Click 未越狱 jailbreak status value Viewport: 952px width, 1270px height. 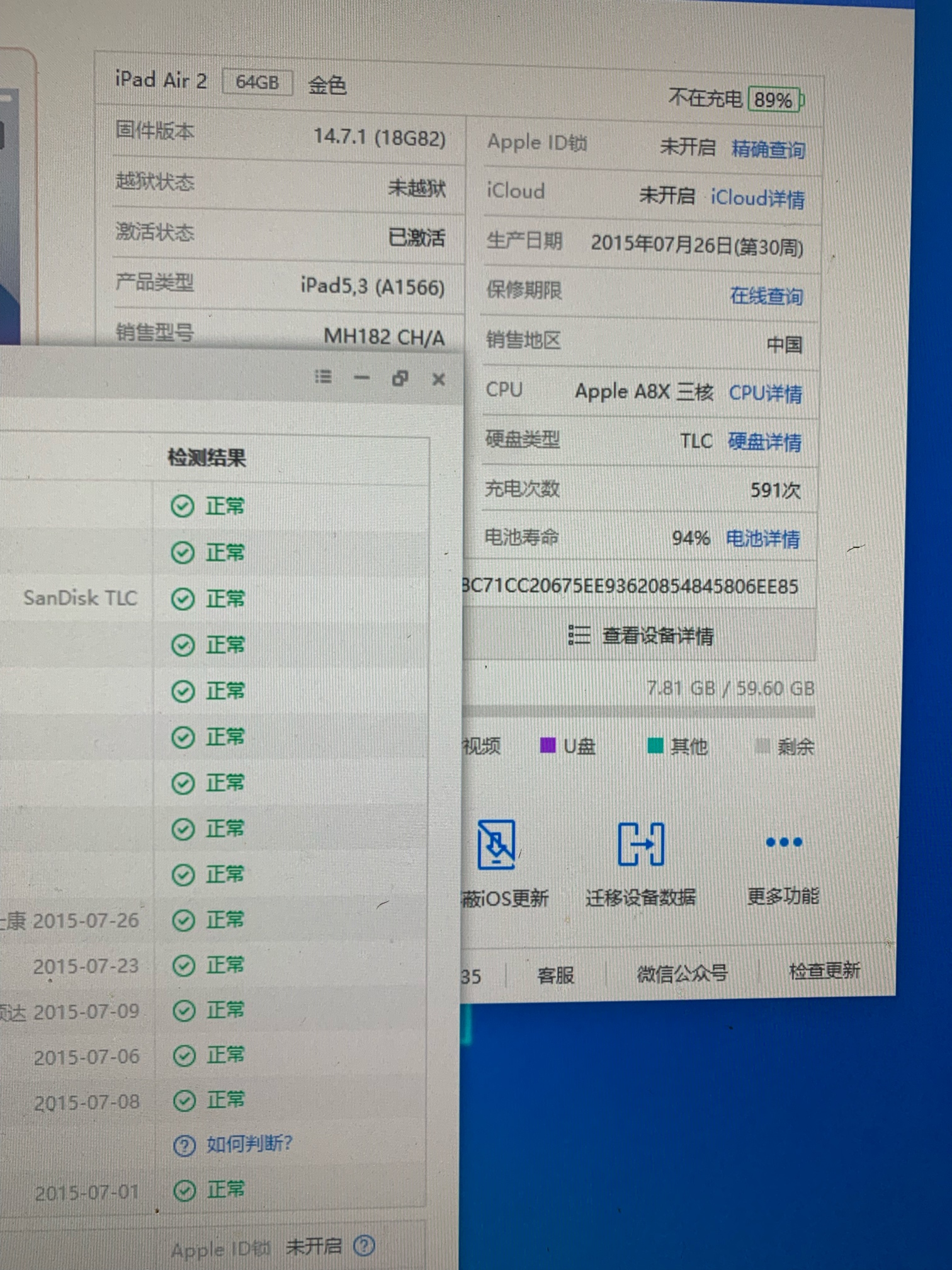point(416,187)
